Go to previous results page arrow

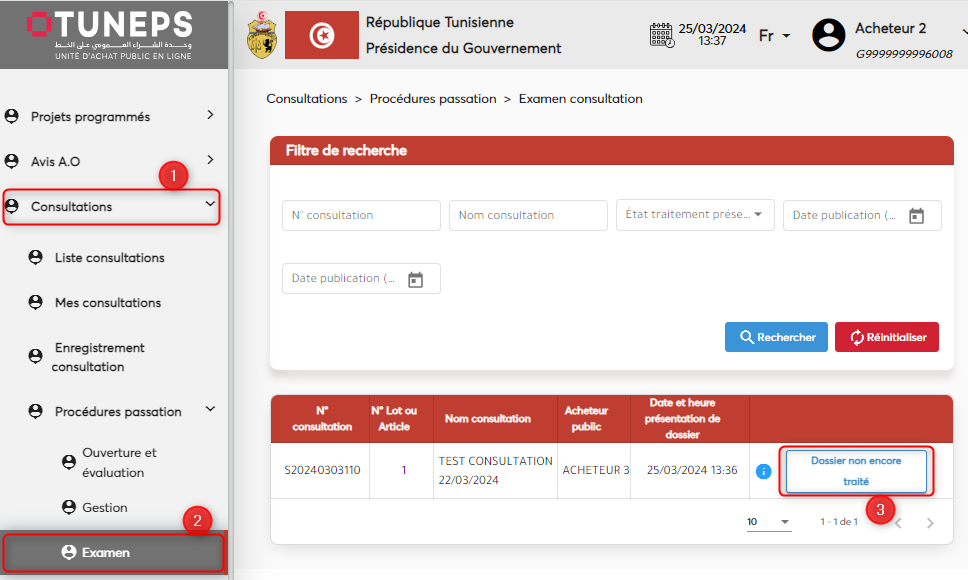pos(898,523)
